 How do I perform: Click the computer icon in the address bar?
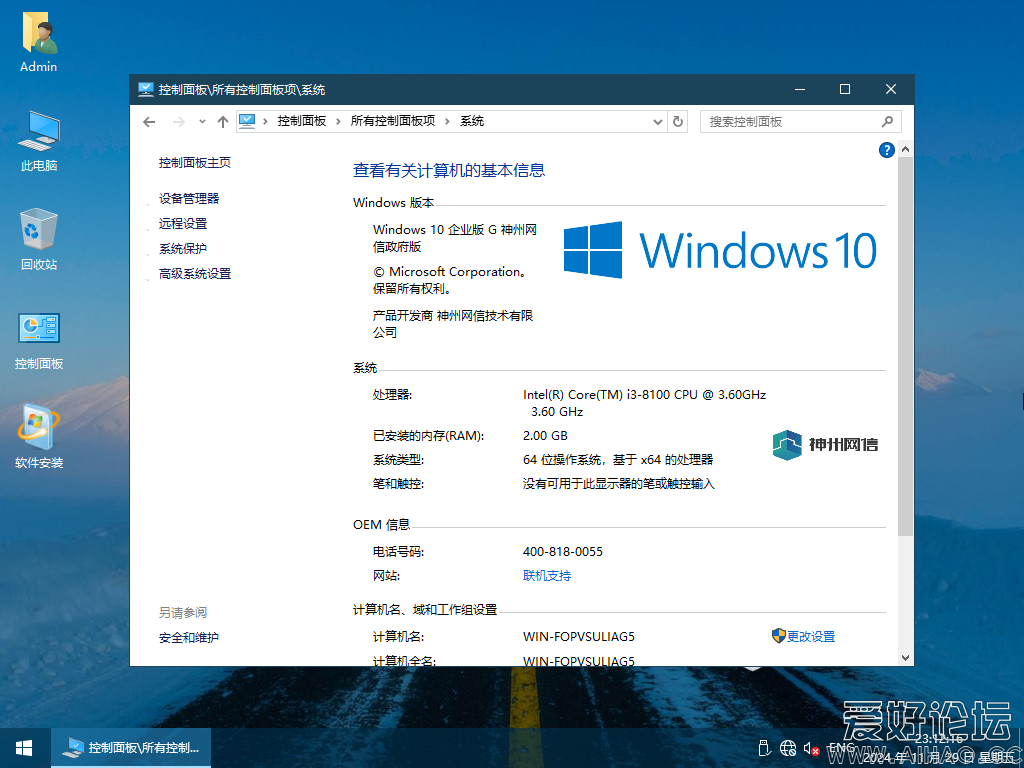pos(247,121)
